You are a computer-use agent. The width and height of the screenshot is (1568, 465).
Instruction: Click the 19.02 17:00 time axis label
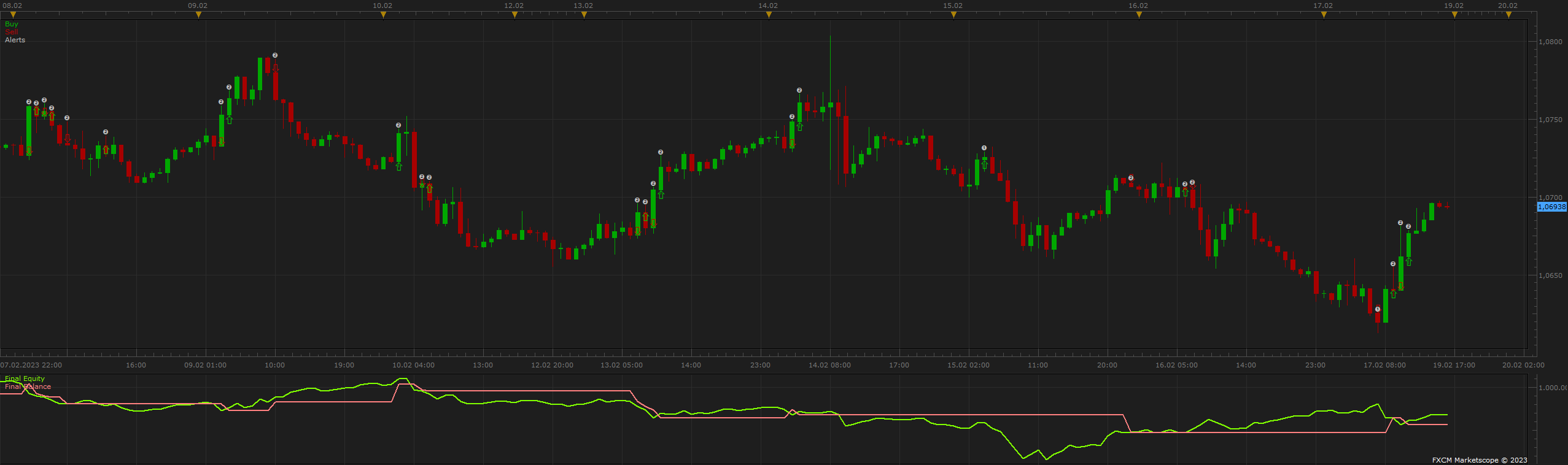coord(1454,365)
